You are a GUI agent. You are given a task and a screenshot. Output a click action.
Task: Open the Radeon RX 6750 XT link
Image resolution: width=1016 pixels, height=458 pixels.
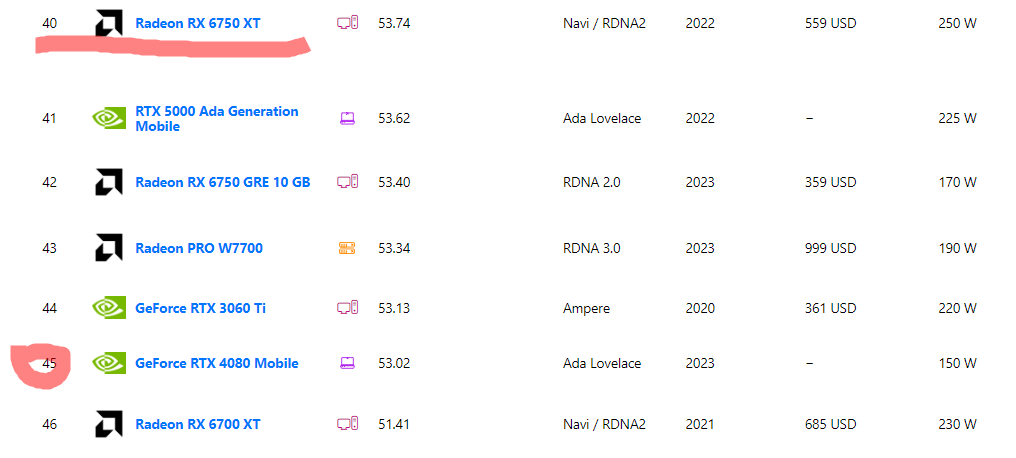point(198,23)
